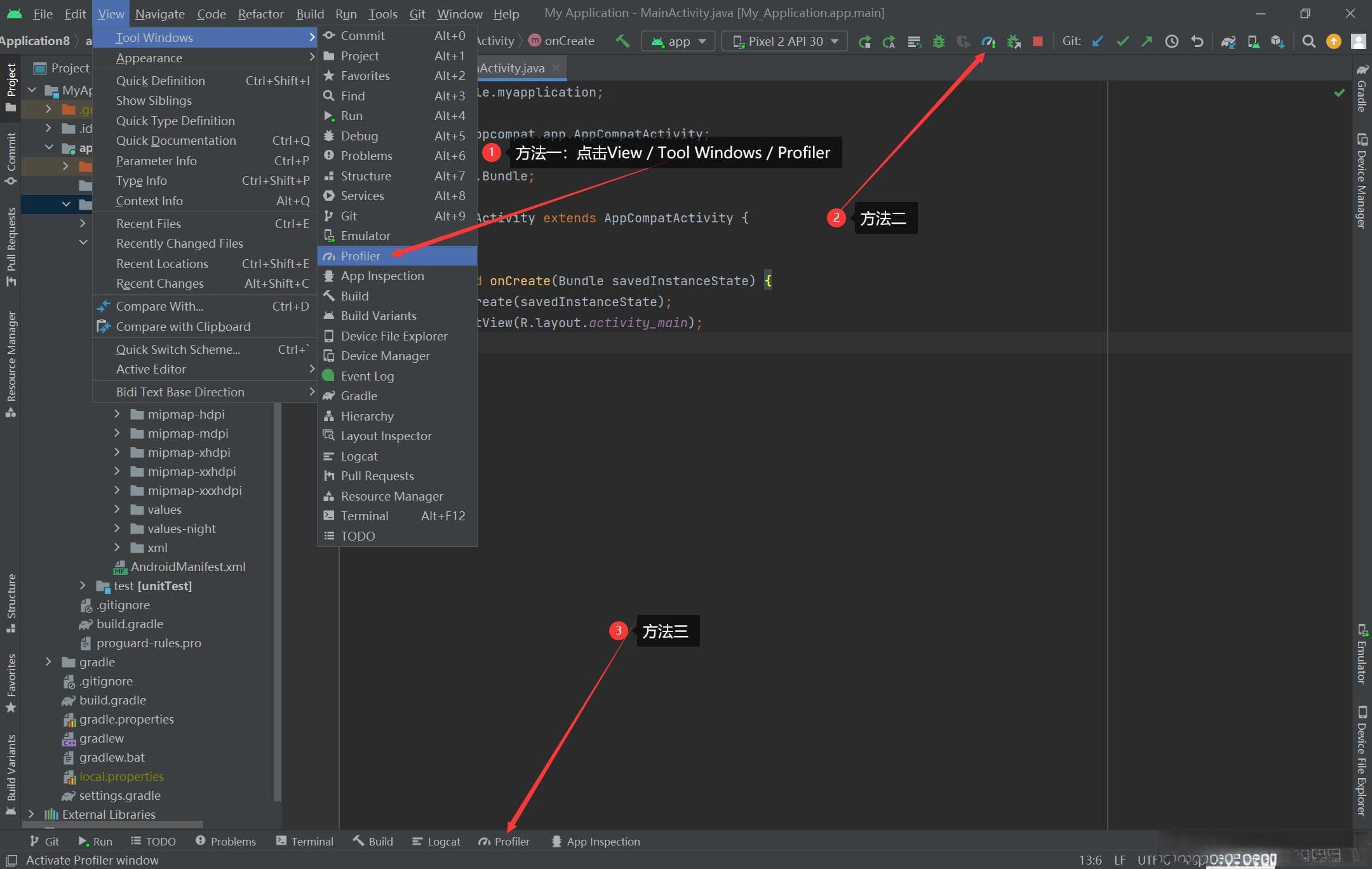Select Profiler in the Tool Windows submenu
The height and width of the screenshot is (869, 1372).
397,256
